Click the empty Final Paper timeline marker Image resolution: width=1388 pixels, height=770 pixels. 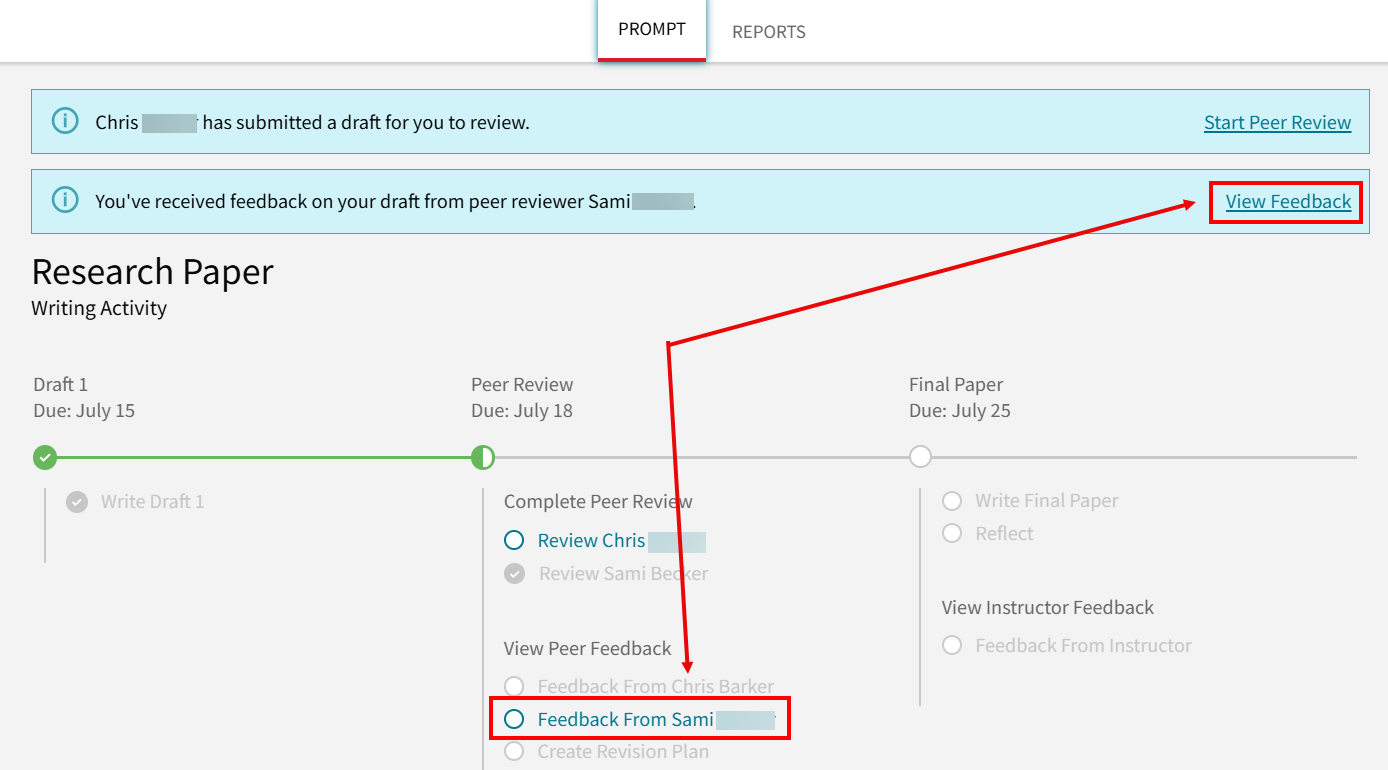pos(920,457)
